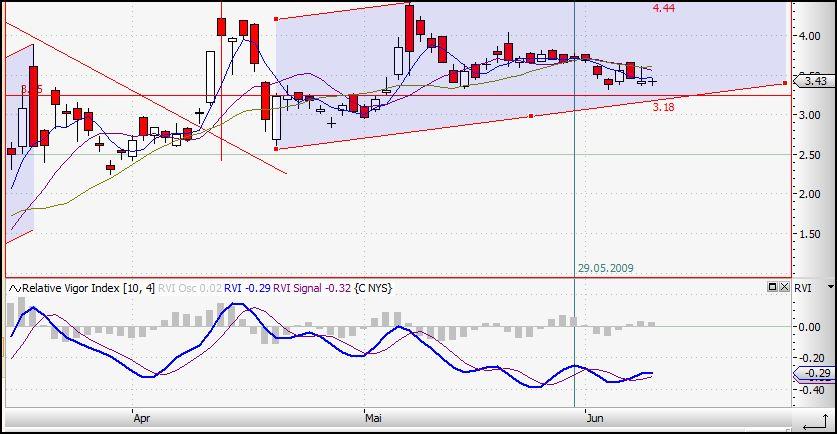Click the RVI Osc 0.02 value
Screen dimensions: 837x434
point(190,288)
